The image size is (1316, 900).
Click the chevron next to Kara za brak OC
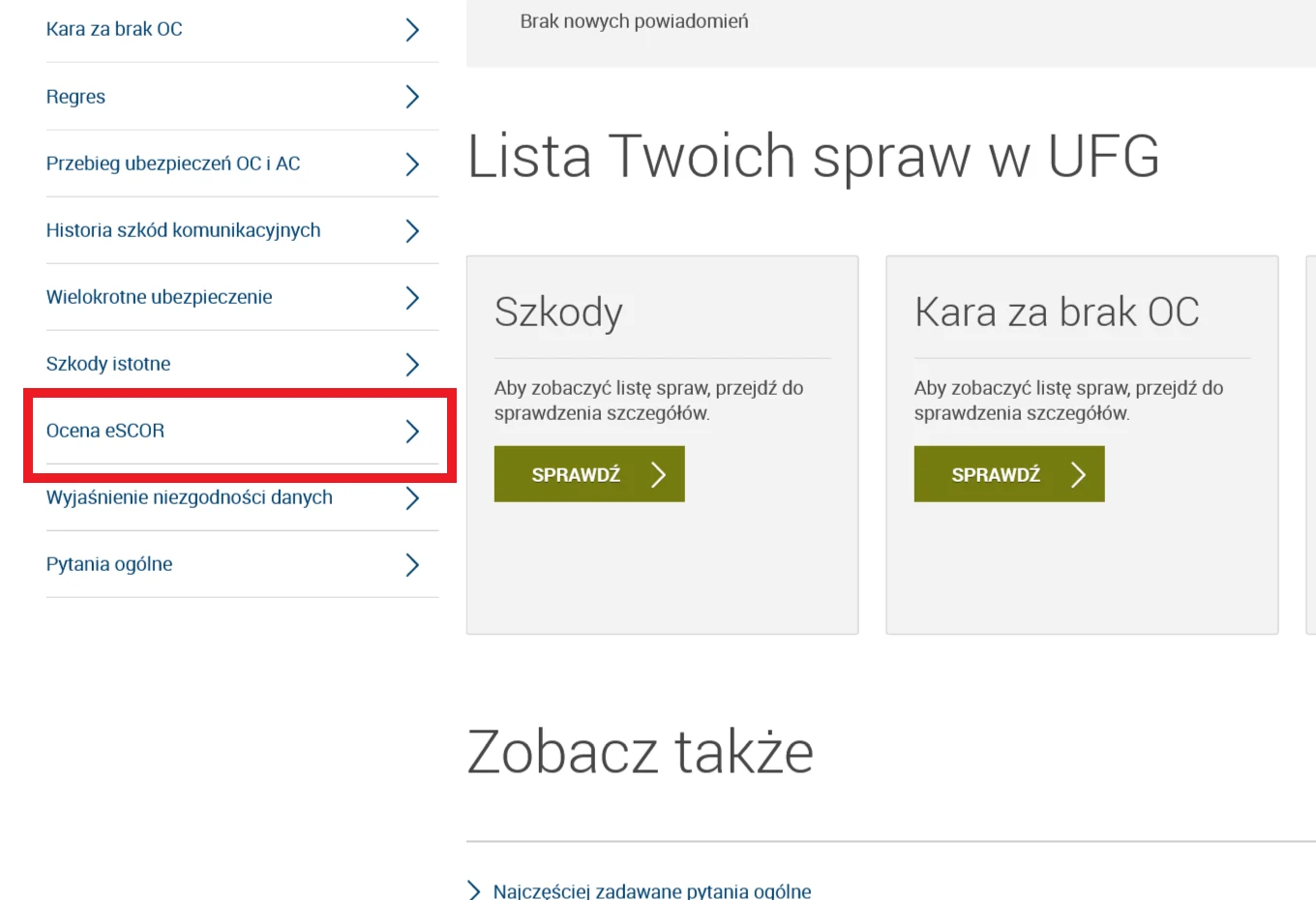pos(412,30)
